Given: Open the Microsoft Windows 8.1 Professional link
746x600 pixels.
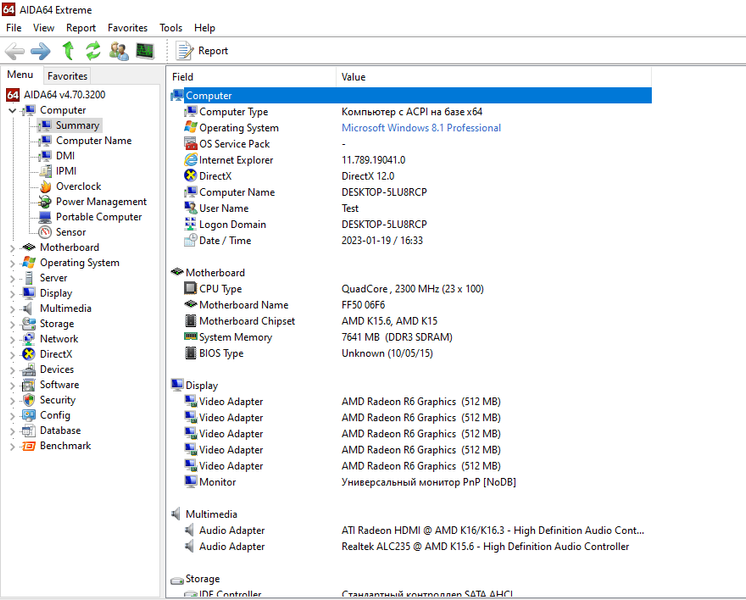Looking at the screenshot, I should tap(421, 128).
